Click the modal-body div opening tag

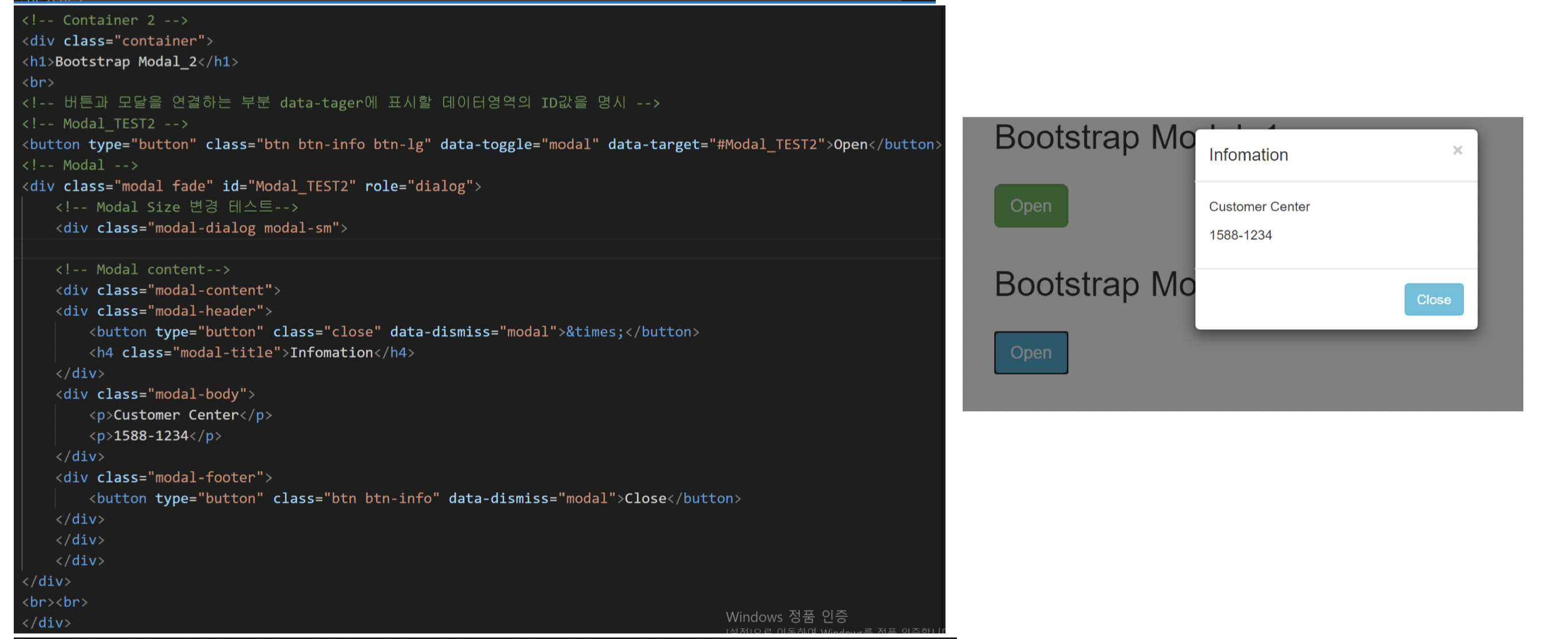tap(155, 394)
